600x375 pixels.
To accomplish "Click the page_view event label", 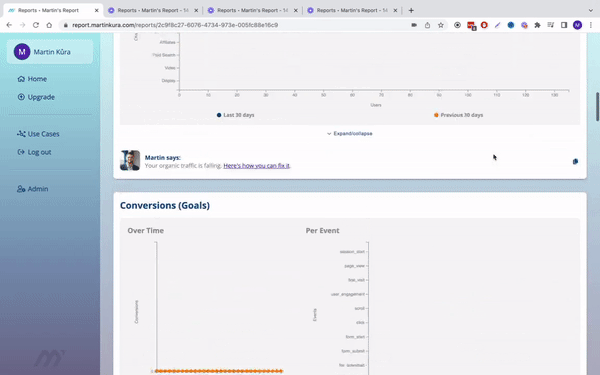I will coord(354,266).
